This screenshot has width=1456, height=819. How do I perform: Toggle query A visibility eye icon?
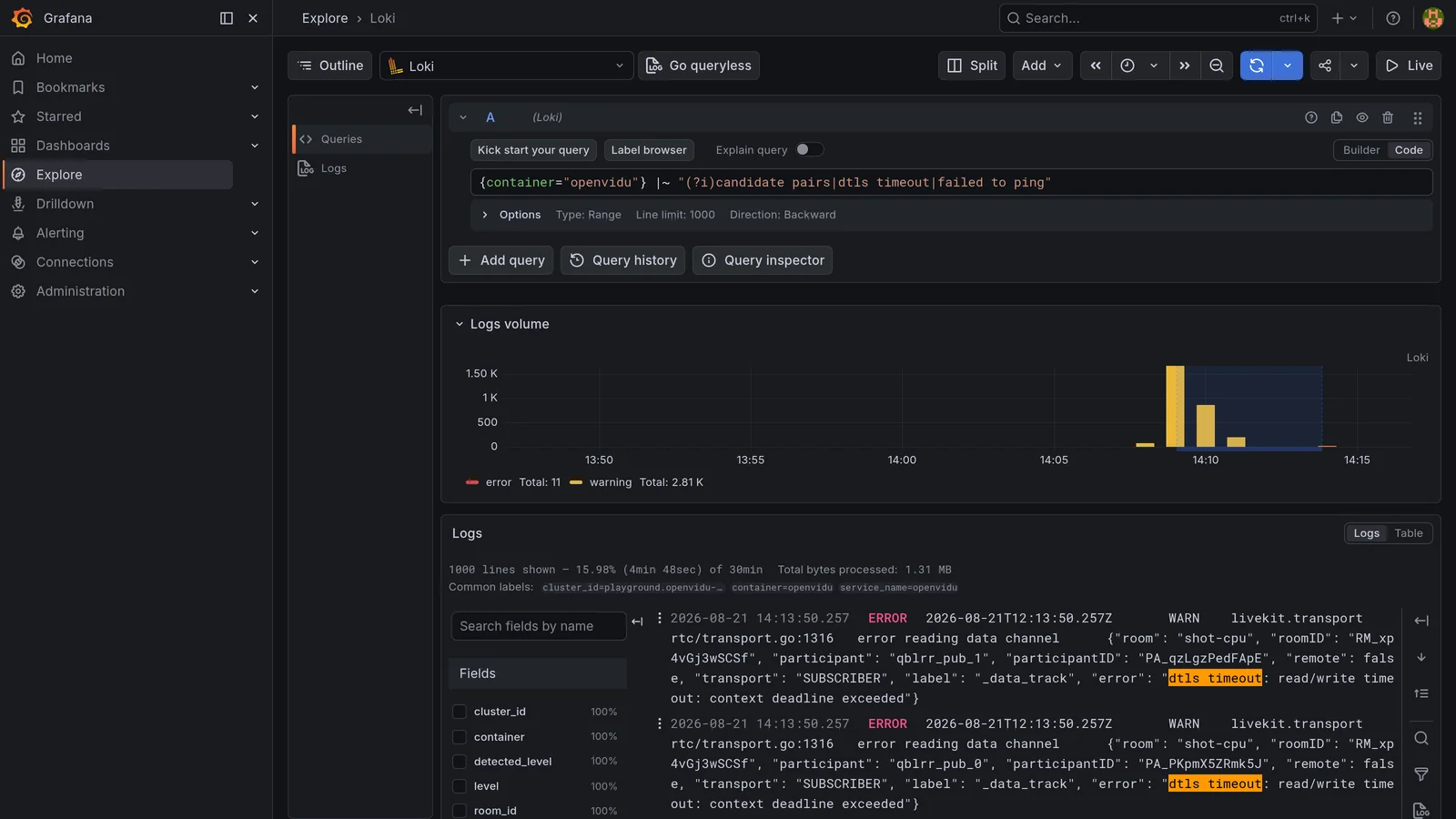1362,117
